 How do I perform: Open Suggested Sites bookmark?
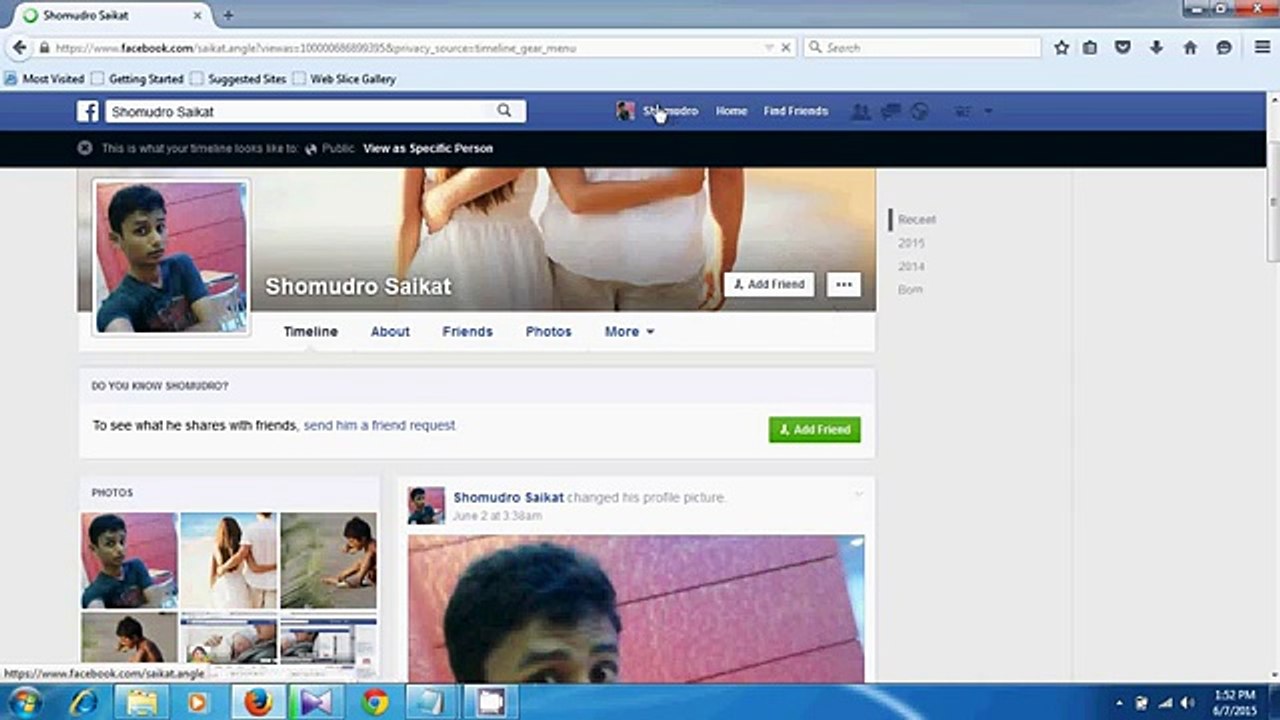239,78
